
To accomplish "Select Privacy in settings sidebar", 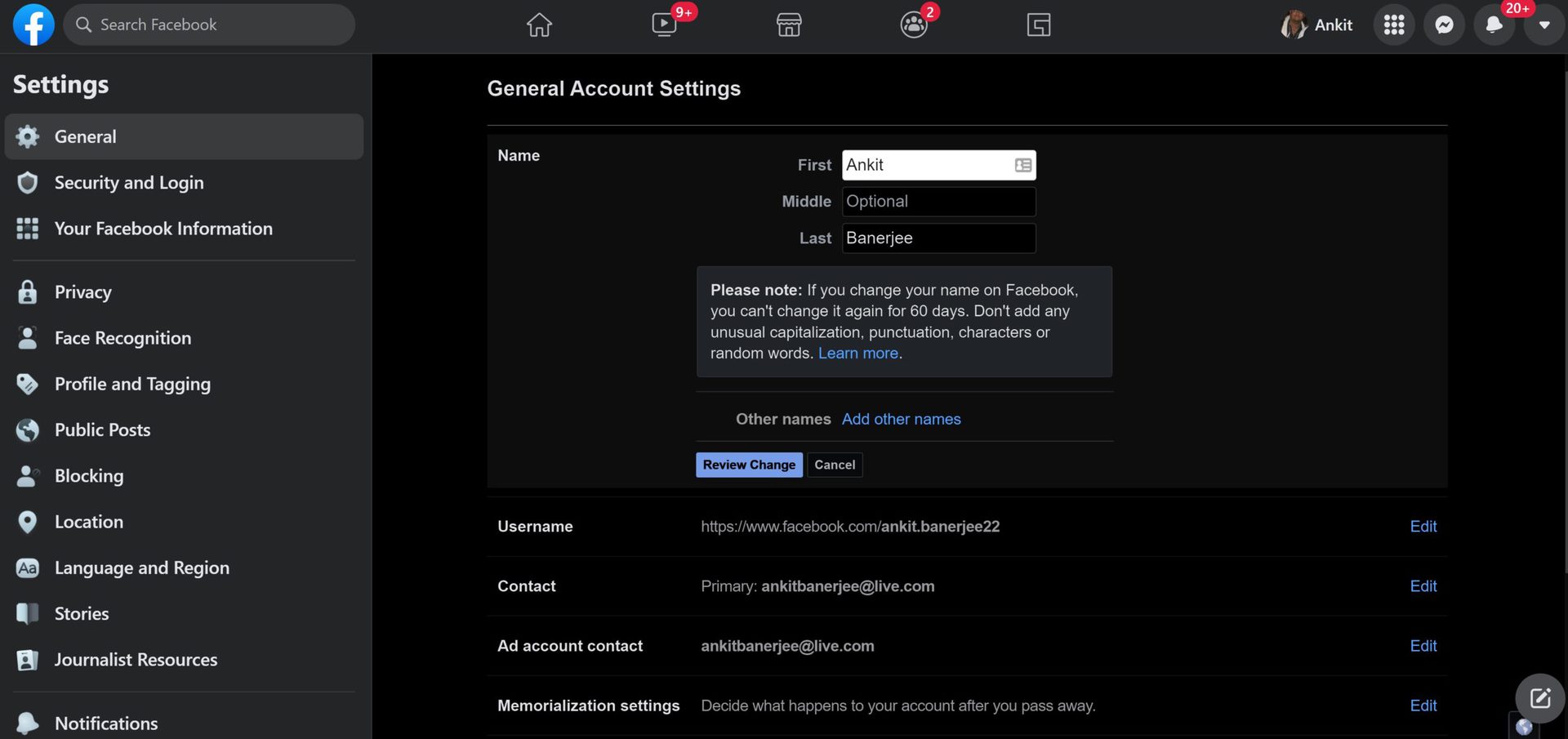I will tap(82, 292).
